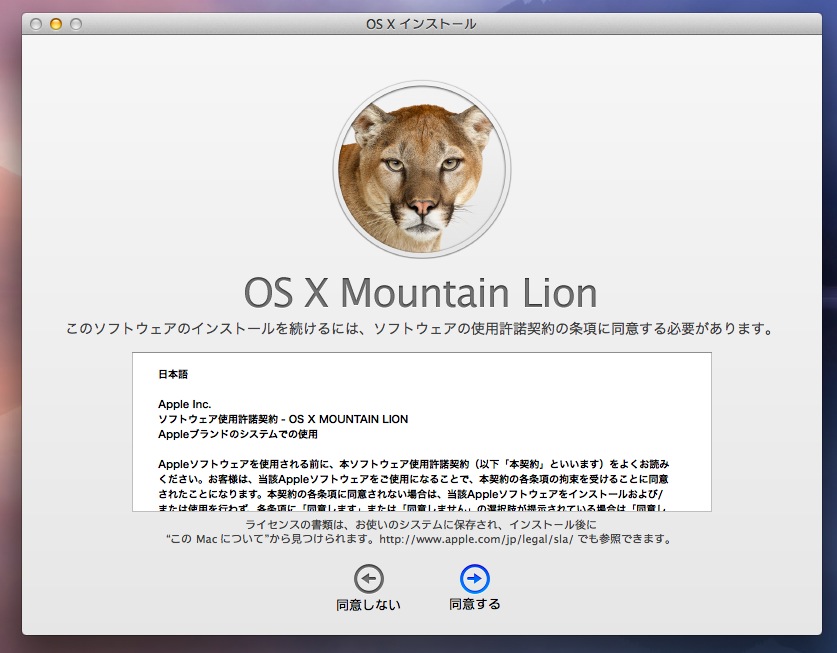Select the 同意しない label
This screenshot has width=837, height=653.
(368, 605)
